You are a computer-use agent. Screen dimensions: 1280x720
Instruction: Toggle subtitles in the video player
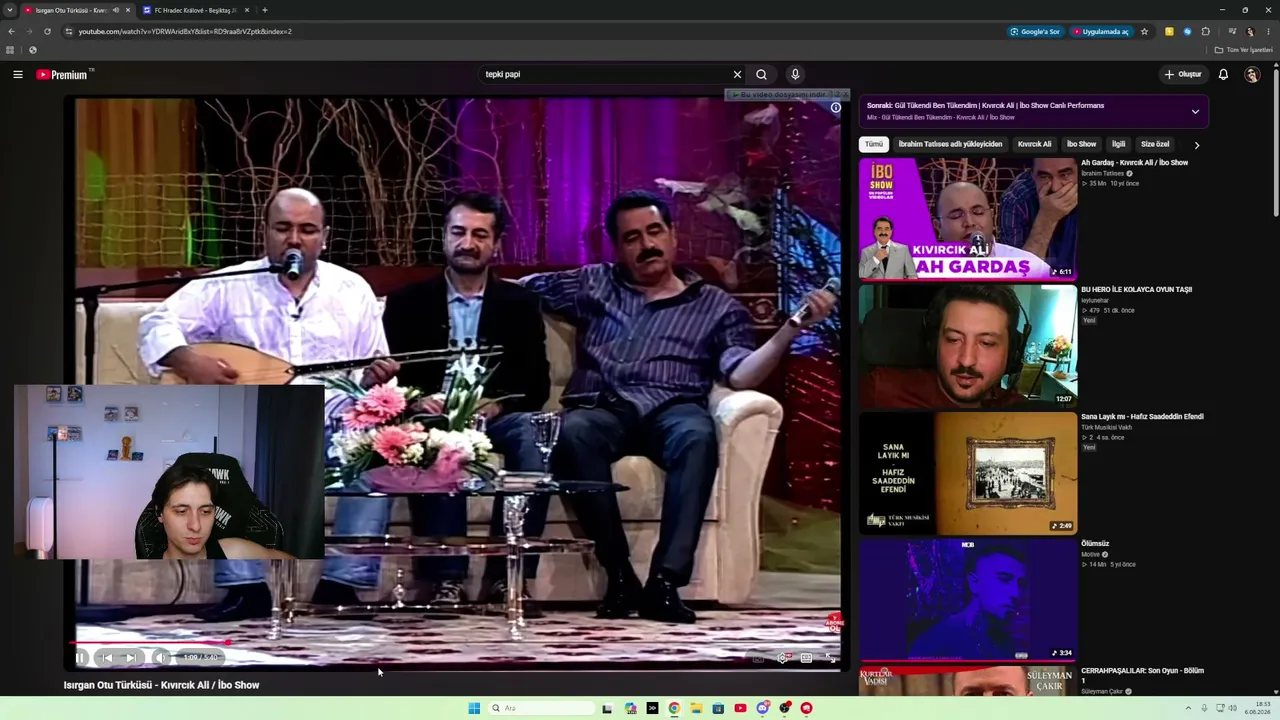click(759, 657)
